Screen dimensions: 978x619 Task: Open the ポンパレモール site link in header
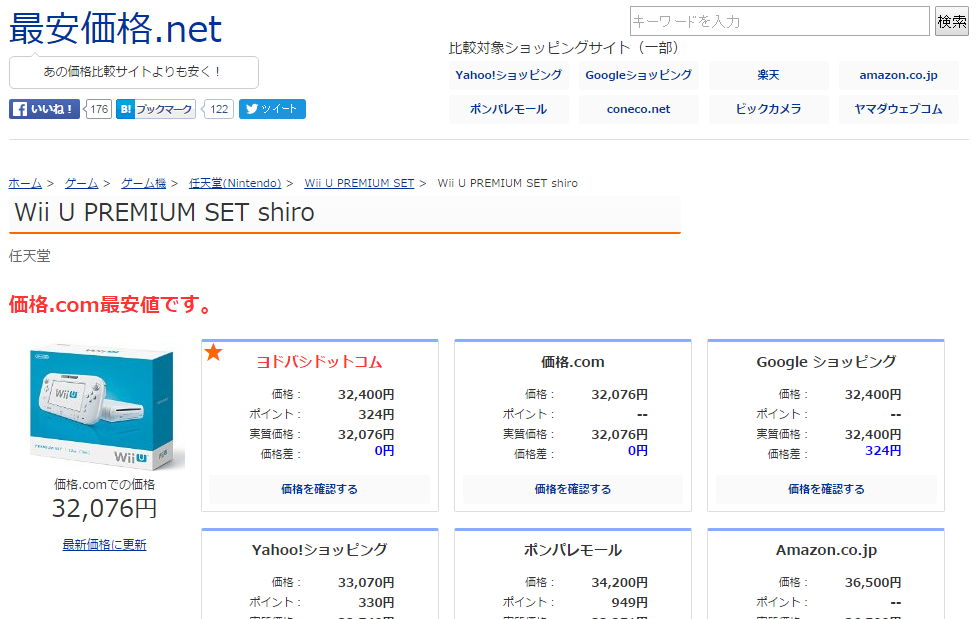tap(508, 109)
